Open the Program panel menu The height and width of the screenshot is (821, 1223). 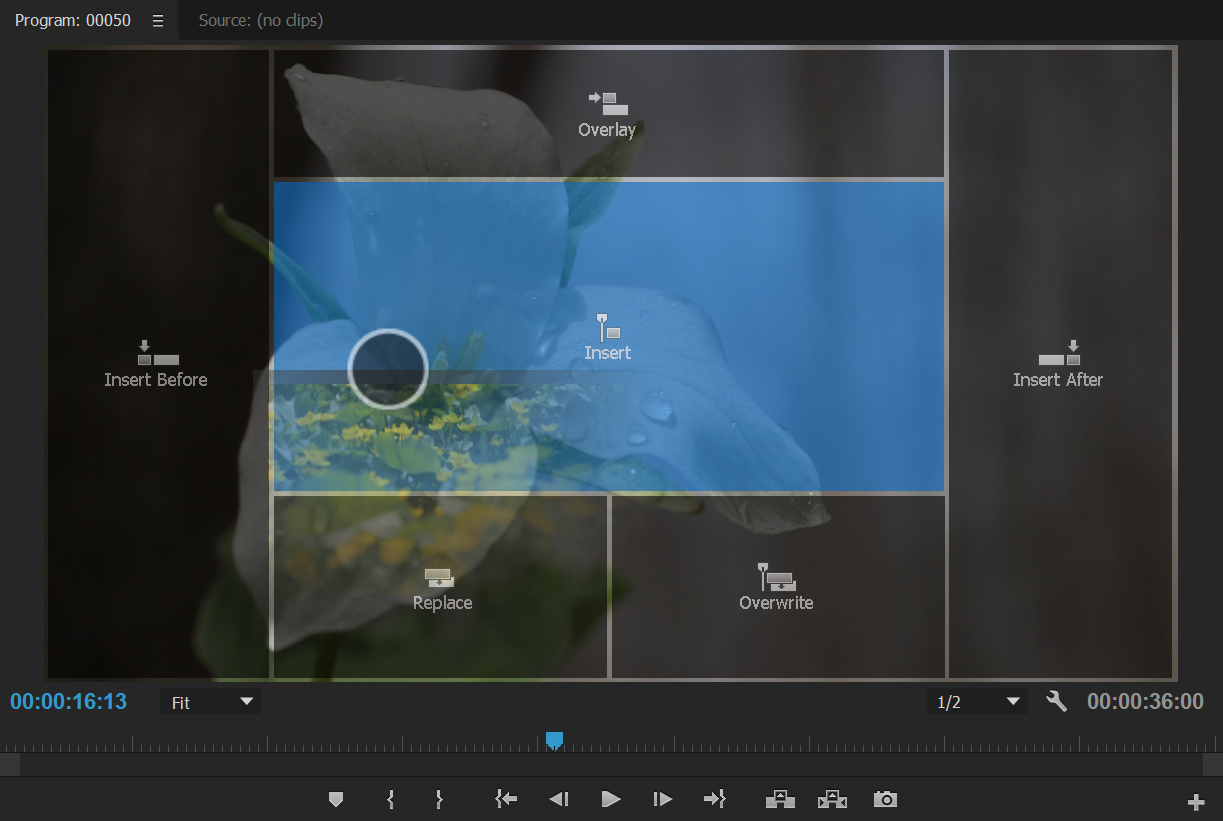157,19
